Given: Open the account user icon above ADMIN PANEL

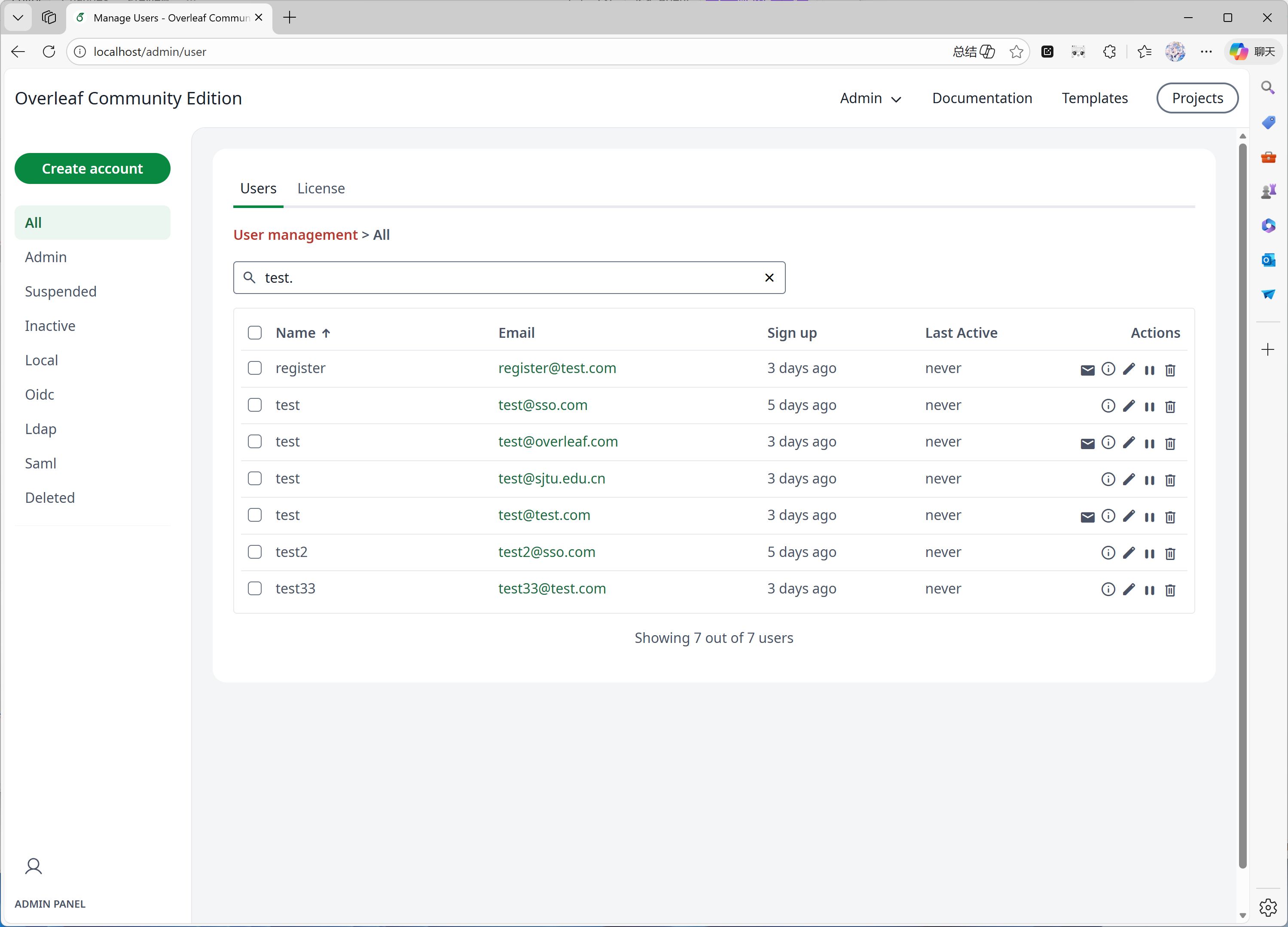Looking at the screenshot, I should coord(34,866).
